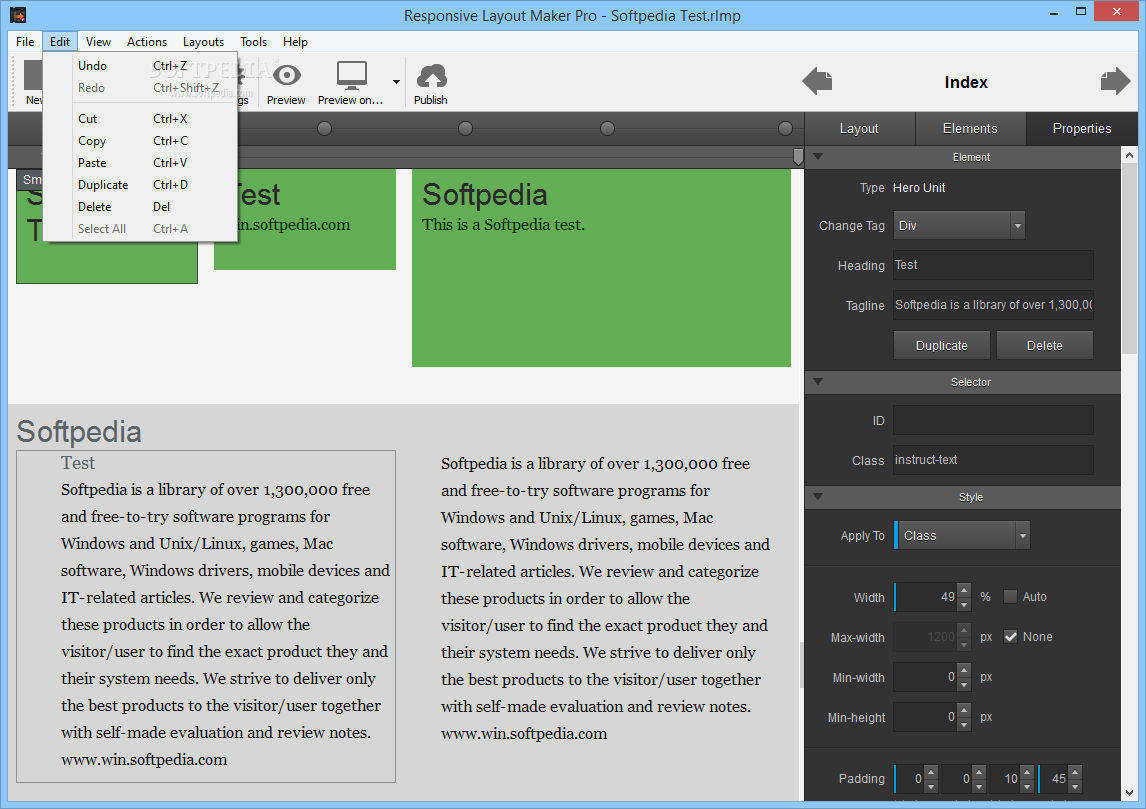Go to next page with right arrow

(1115, 80)
